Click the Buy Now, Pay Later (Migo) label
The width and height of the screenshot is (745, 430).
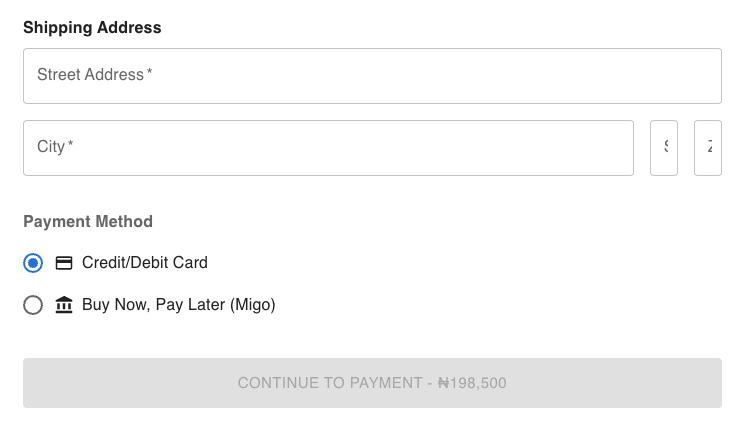click(x=178, y=305)
